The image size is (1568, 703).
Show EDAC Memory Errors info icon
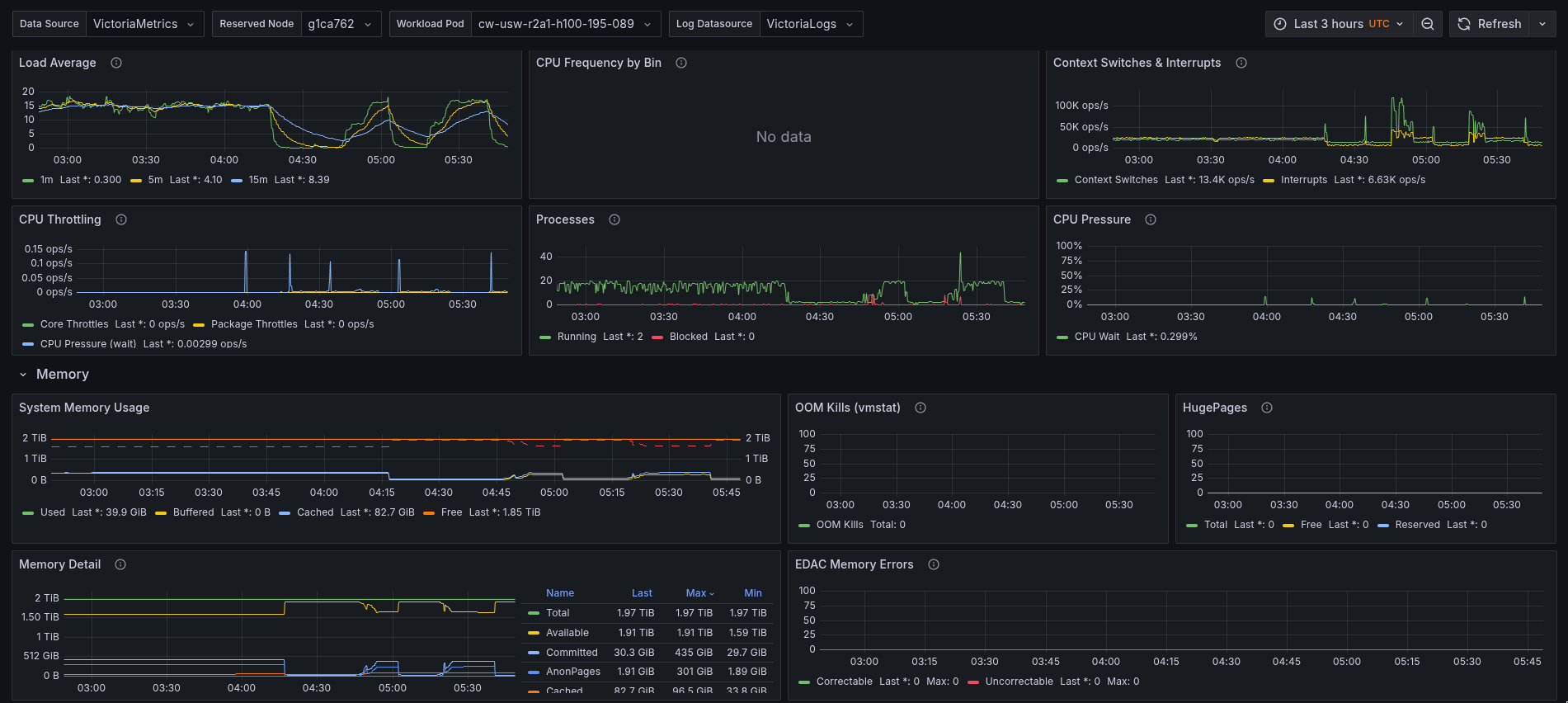[934, 564]
